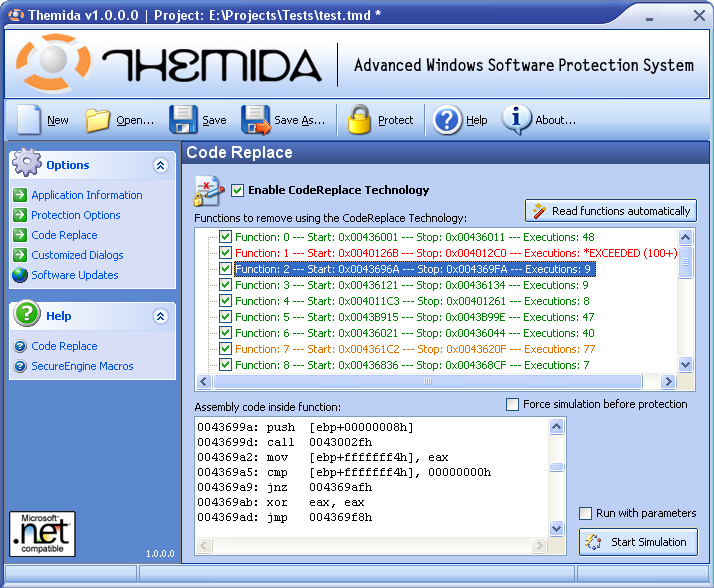Click function list horizontal scrollbar thumb
Image resolution: width=714 pixels, height=588 pixels.
point(428,381)
